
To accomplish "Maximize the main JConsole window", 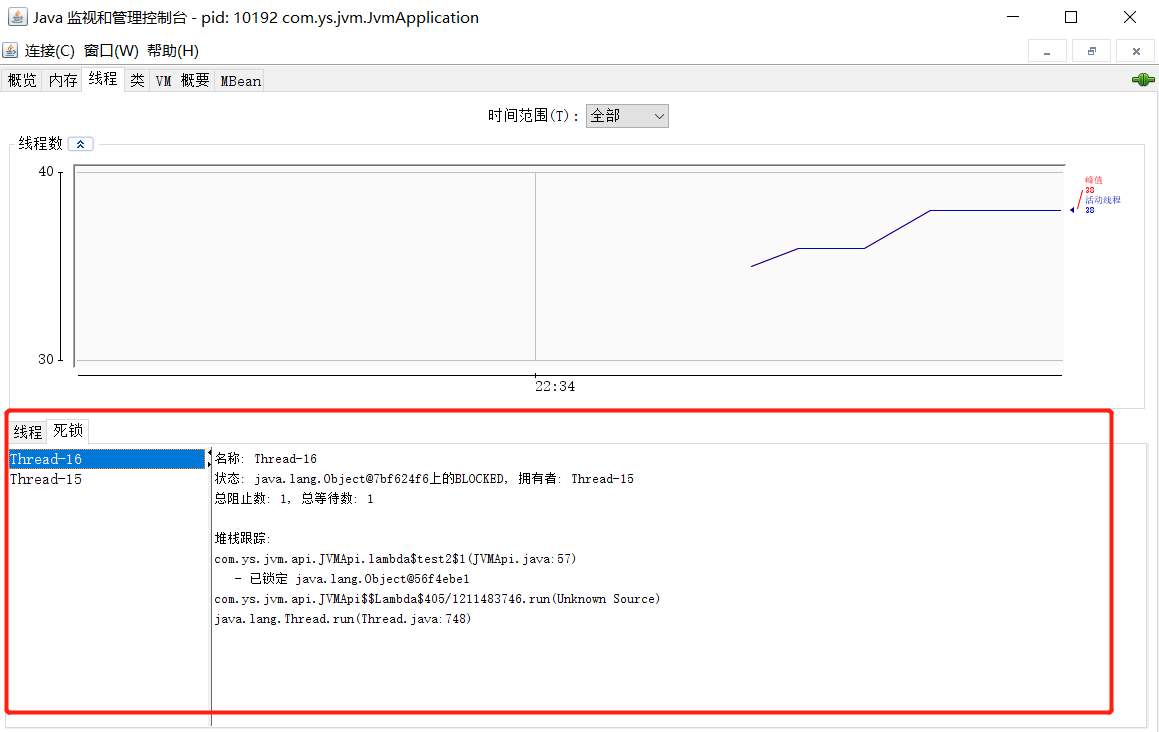I will 1071,16.
